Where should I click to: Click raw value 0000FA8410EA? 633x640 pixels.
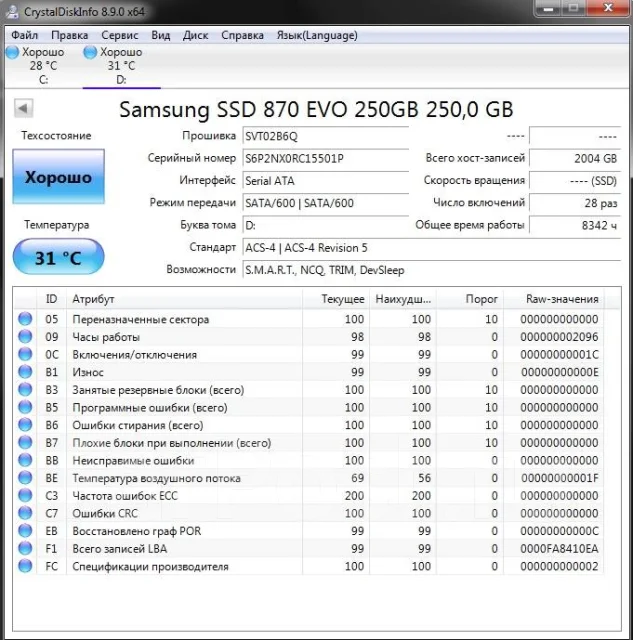pyautogui.click(x=559, y=549)
